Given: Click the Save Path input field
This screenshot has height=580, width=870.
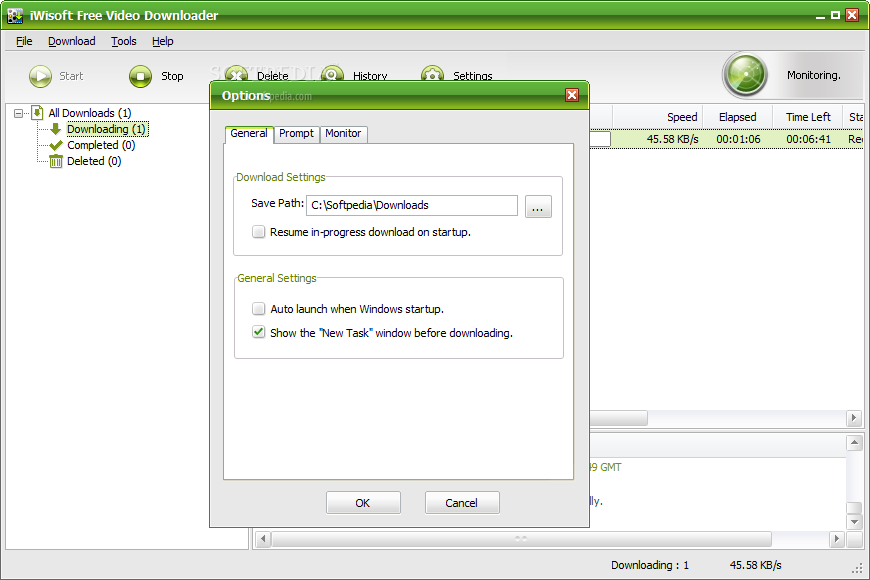Looking at the screenshot, I should click(412, 205).
